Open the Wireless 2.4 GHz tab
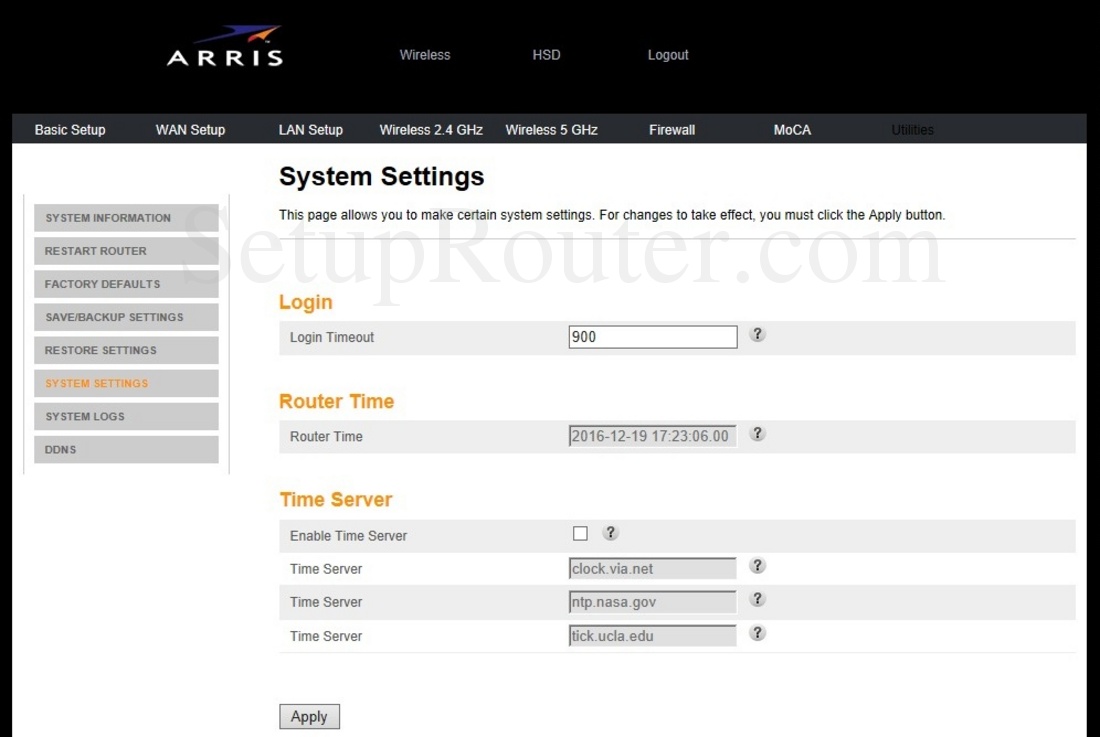The width and height of the screenshot is (1100, 737). (430, 129)
